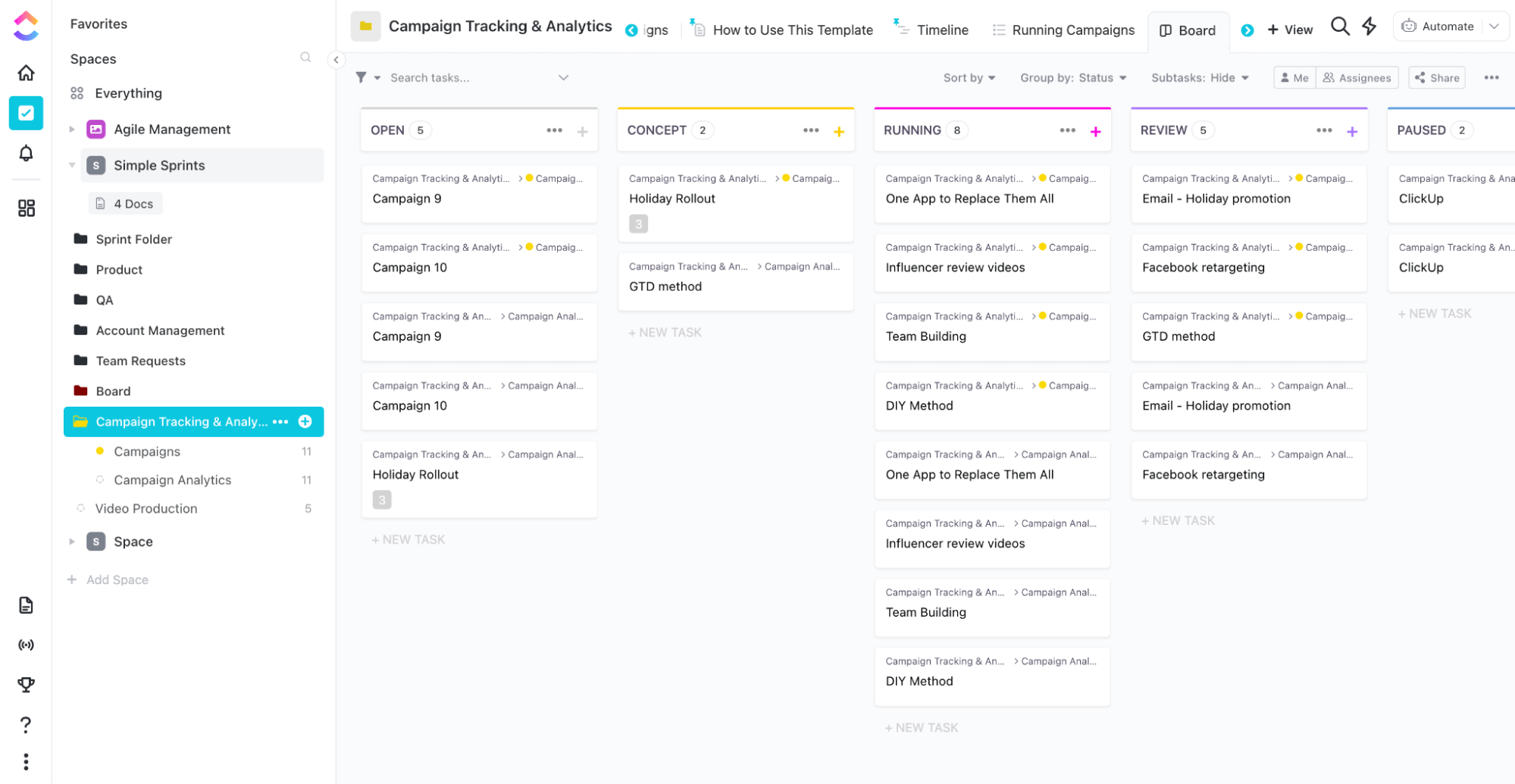Viewport: 1515px width, 784px height.
Task: Expand the Agile Management space
Action: pyautogui.click(x=72, y=130)
